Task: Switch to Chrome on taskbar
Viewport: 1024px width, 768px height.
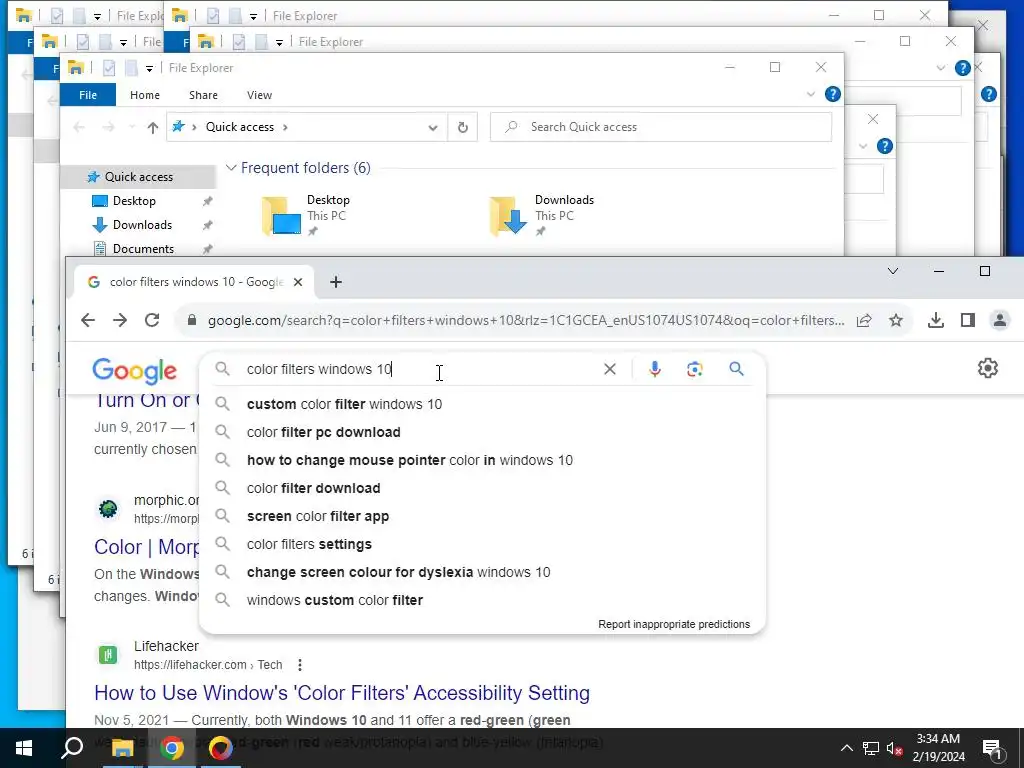Action: 172,748
